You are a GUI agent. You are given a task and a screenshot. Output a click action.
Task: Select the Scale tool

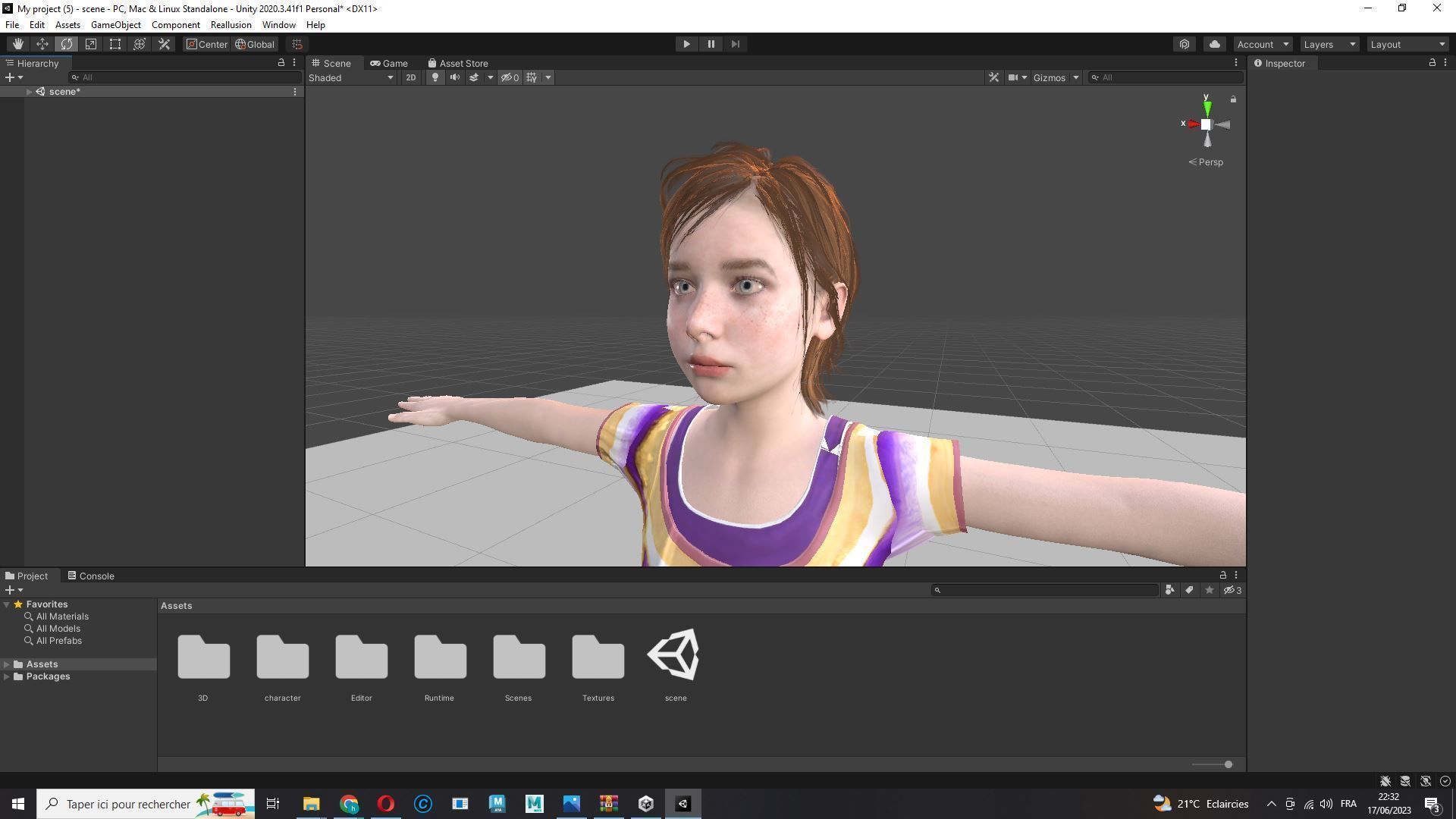91,44
